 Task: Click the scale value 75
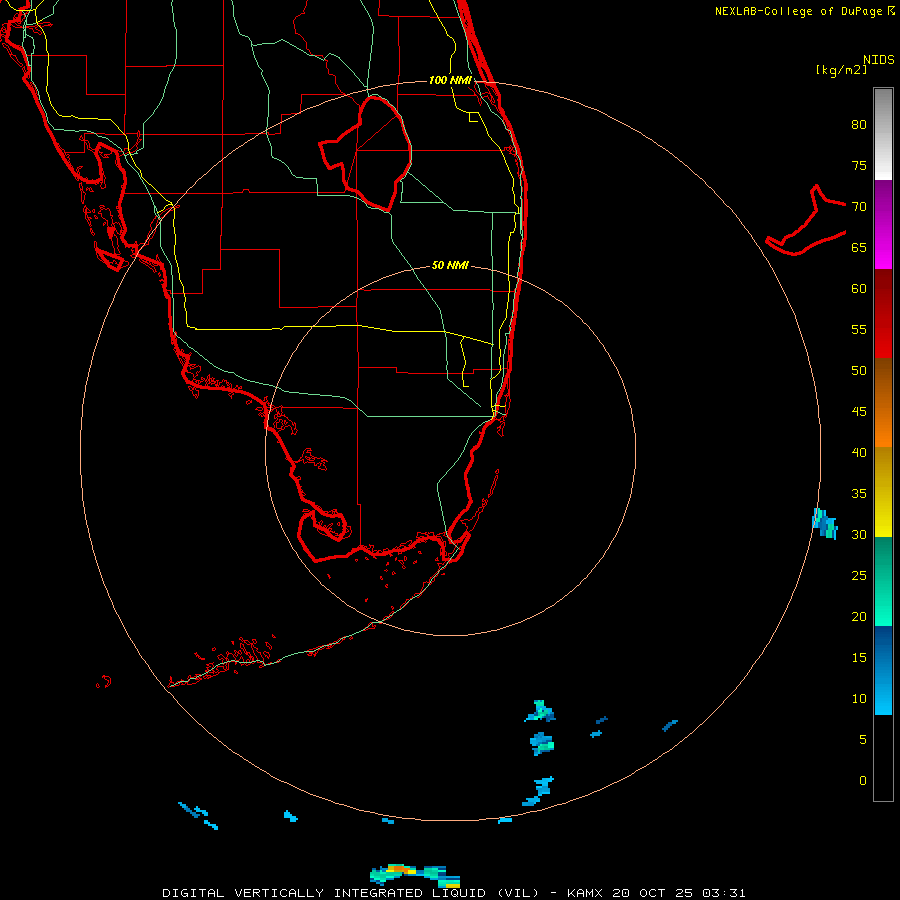(x=859, y=165)
